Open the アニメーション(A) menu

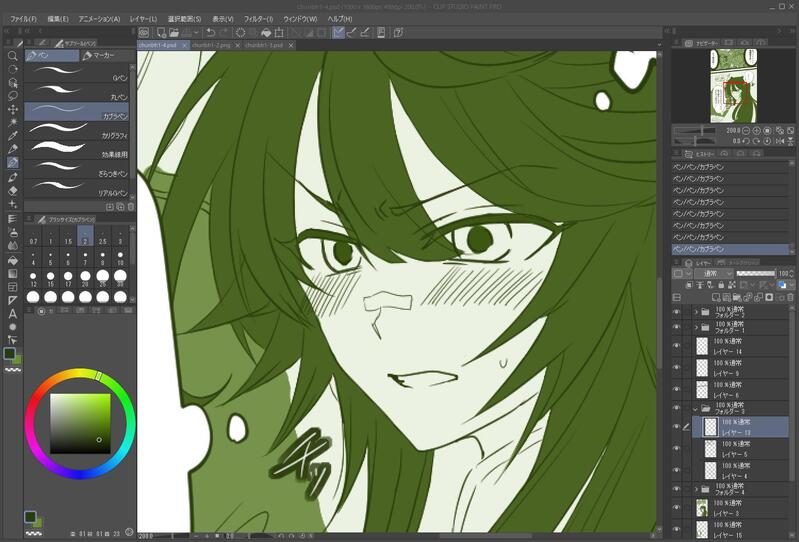click(99, 19)
